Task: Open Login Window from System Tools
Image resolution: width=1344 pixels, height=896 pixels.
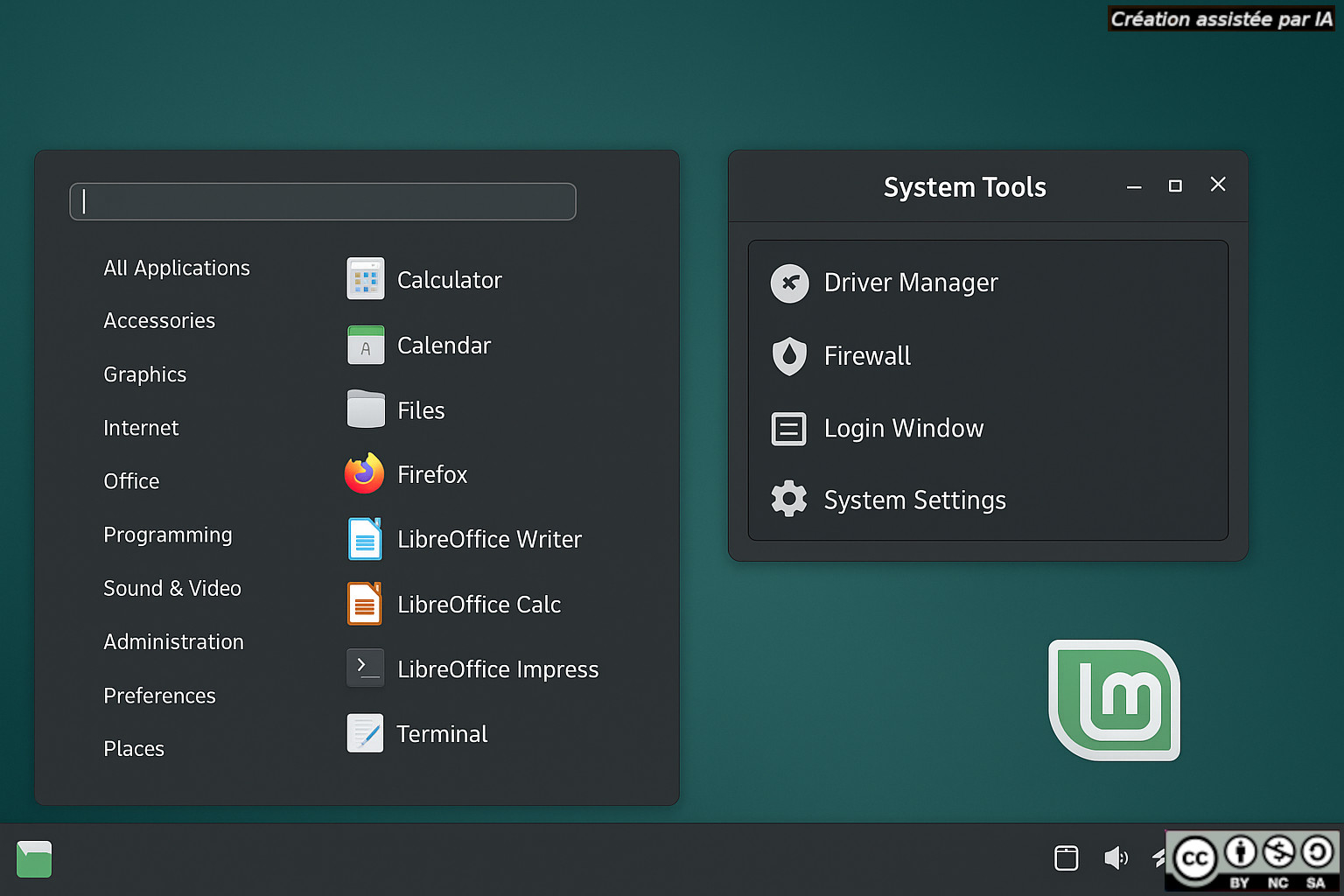Action: [x=903, y=428]
